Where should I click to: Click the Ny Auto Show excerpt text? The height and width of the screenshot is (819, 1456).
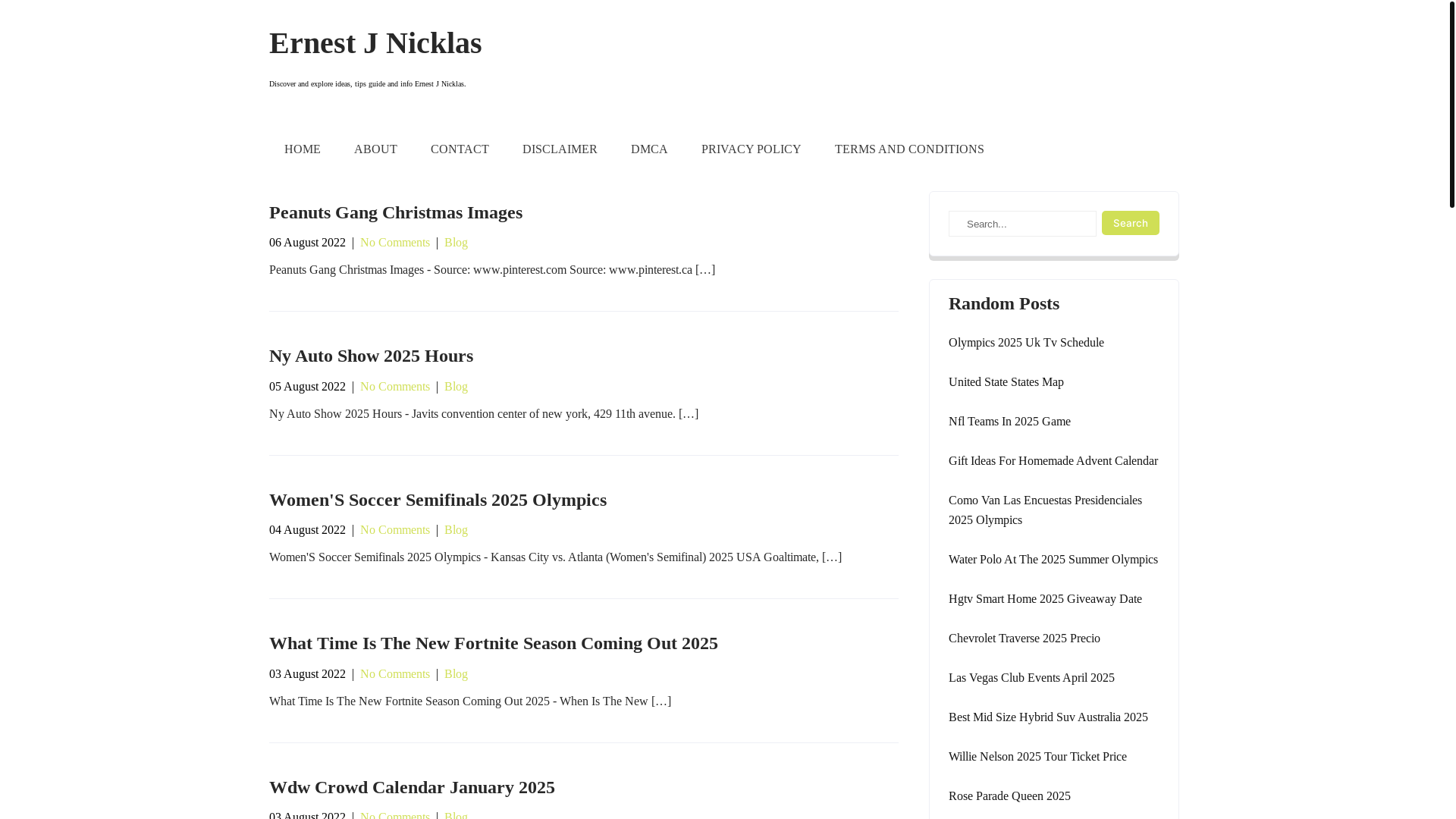pos(484,414)
